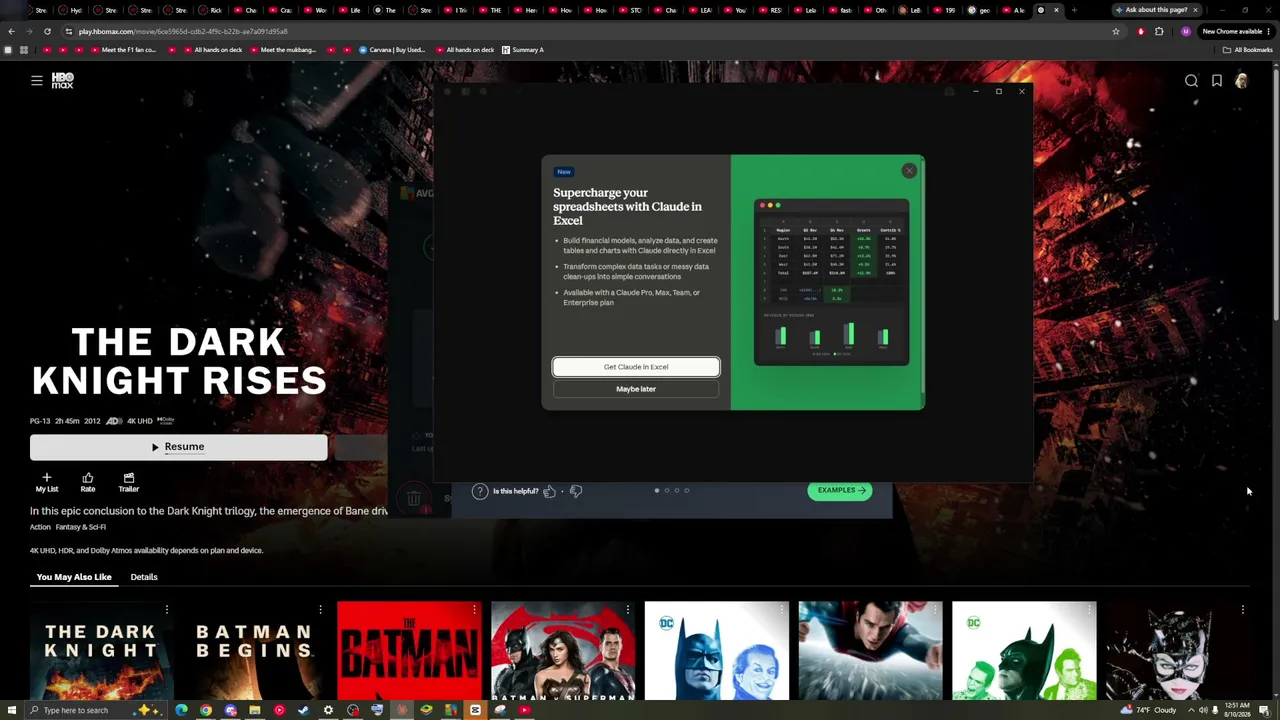Select the second carousel page dot
The width and height of the screenshot is (1280, 720).
point(667,490)
